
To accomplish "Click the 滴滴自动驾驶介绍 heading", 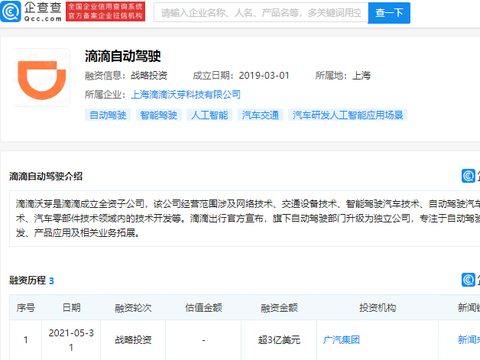I will [46, 176].
